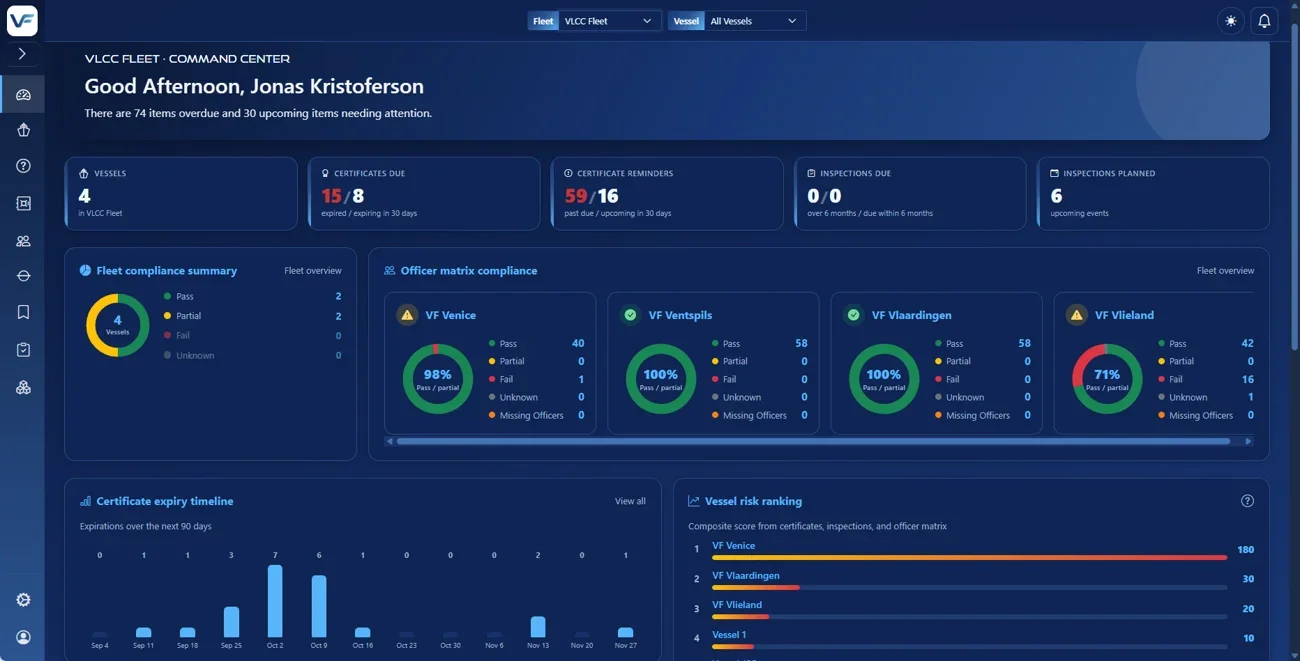Open the help question-mark sidebar icon
Screen dimensions: 1300x661
pyautogui.click(x=23, y=166)
